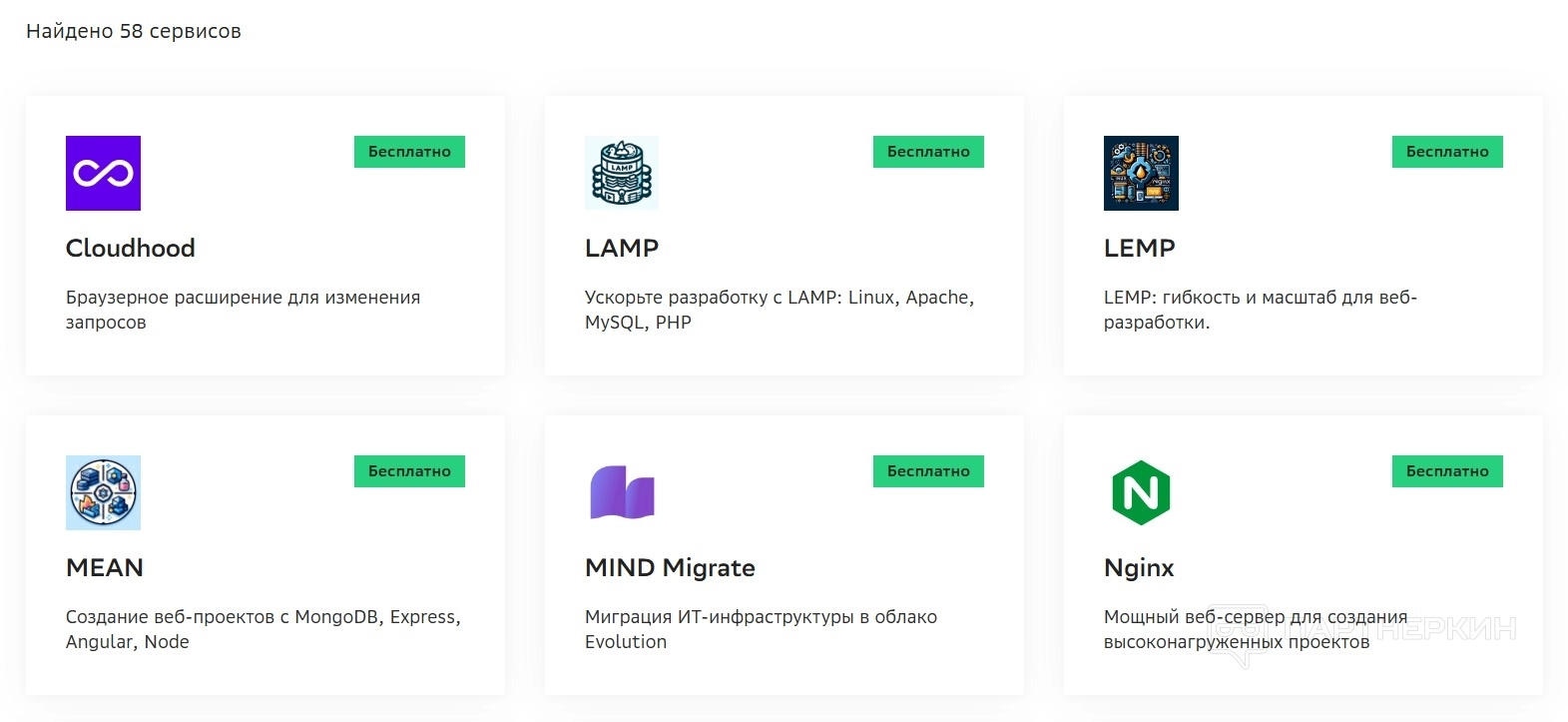This screenshot has width=1568, height=722.
Task: Click the Бесплатно badge on Nginx card
Action: (1447, 471)
